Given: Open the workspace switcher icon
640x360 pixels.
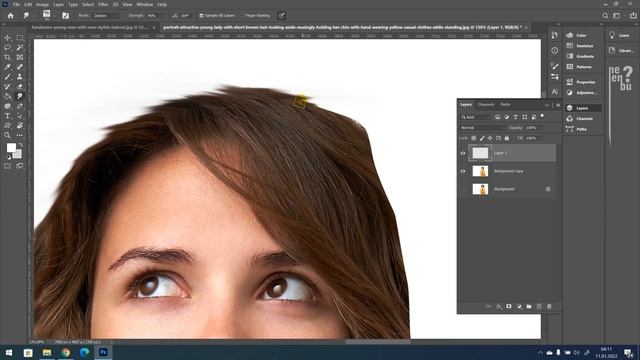Looking at the screenshot, I should tap(618, 16).
